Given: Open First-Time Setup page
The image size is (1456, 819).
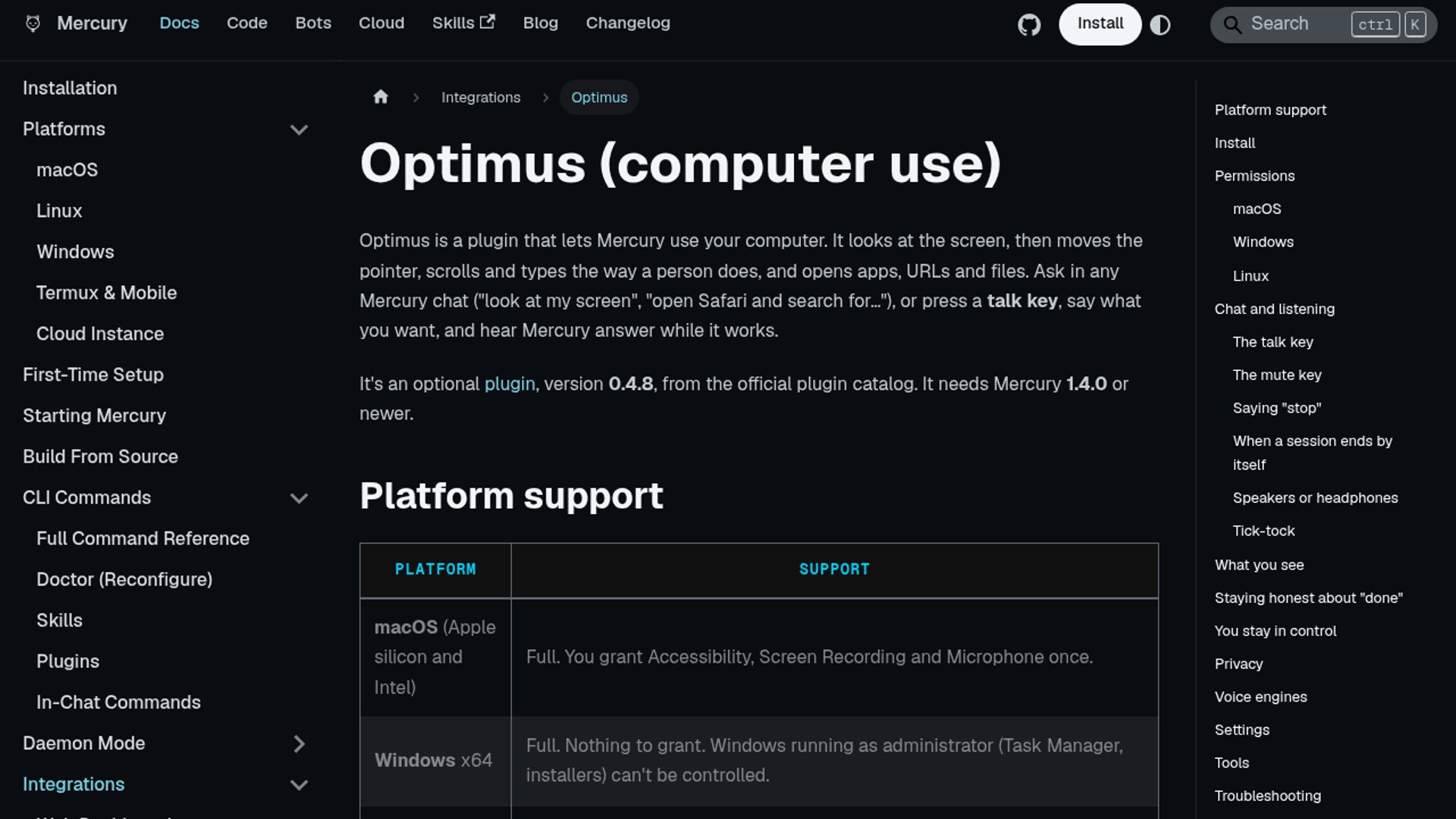Looking at the screenshot, I should coord(93,375).
